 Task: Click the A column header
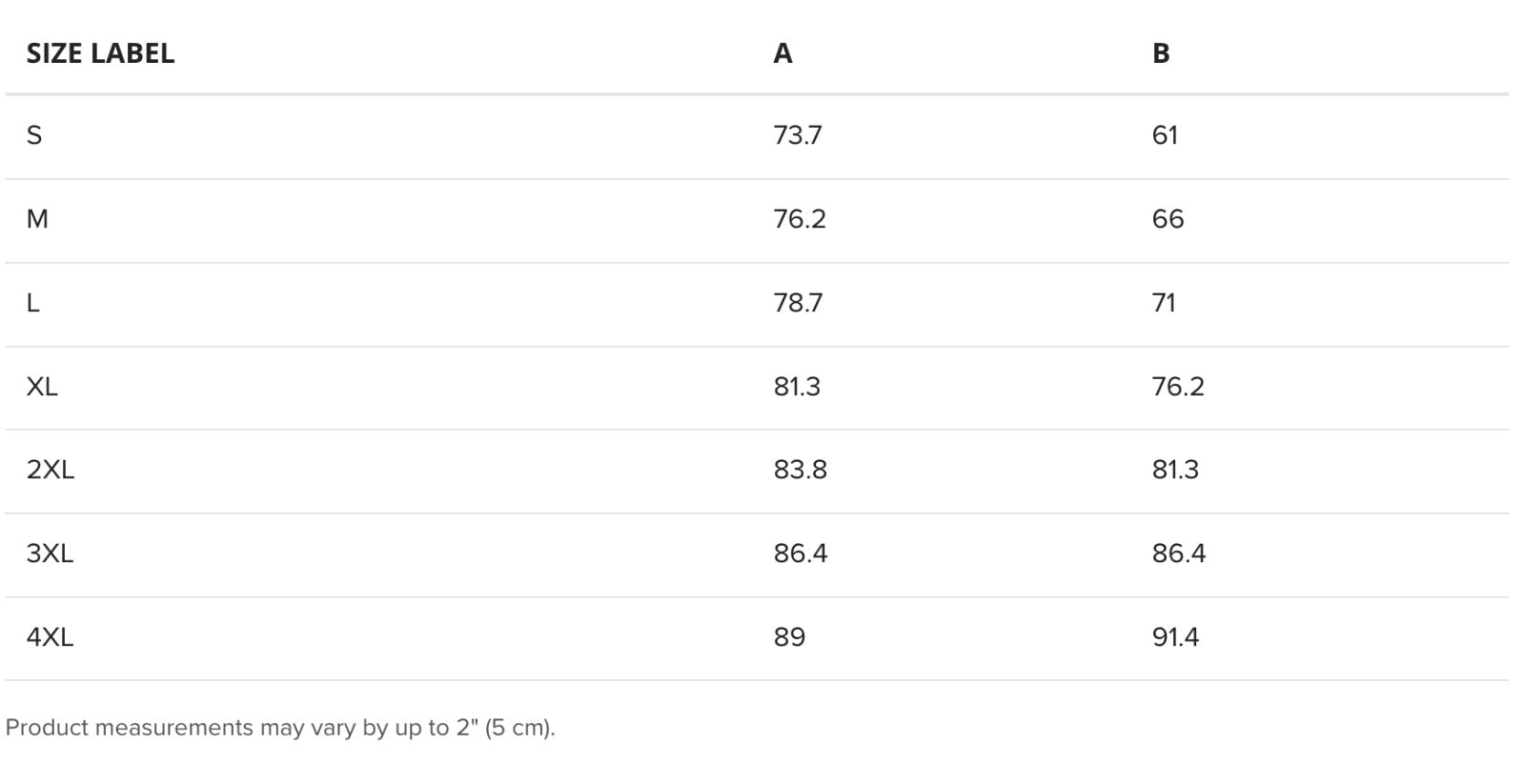783,53
